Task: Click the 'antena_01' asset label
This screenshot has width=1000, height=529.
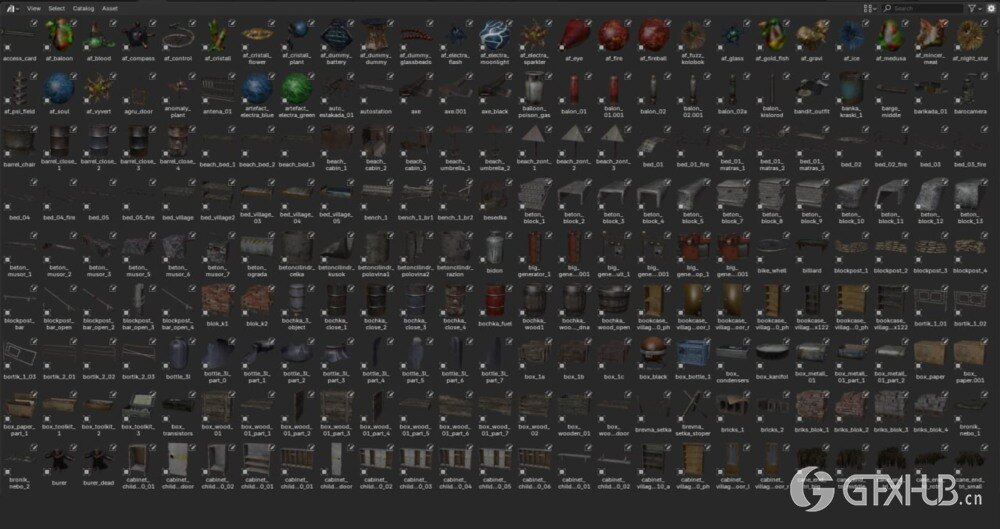Action: point(217,112)
